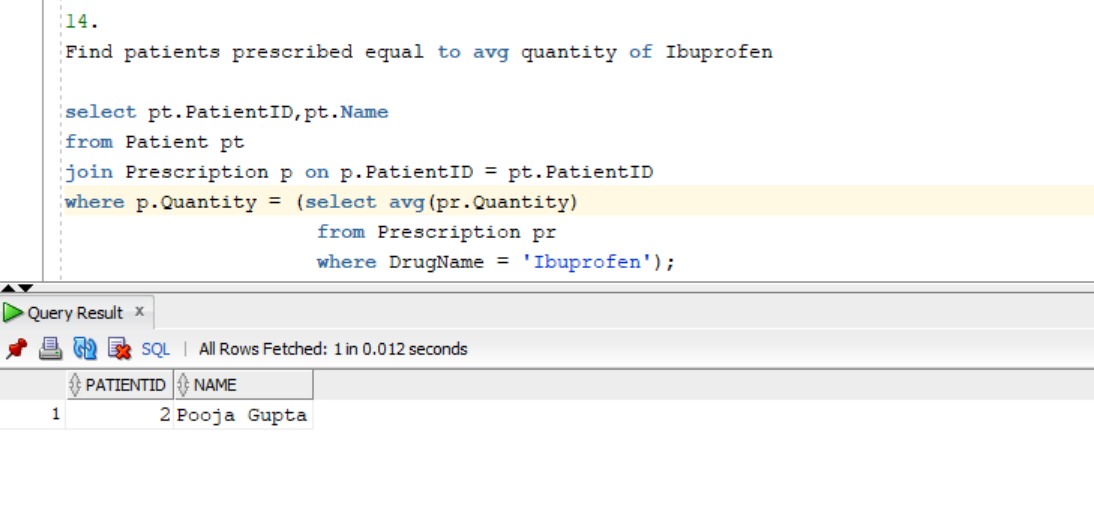The image size is (1094, 524).
Task: Click the 'from Prescription pr' subquery line
Action: 436,232
